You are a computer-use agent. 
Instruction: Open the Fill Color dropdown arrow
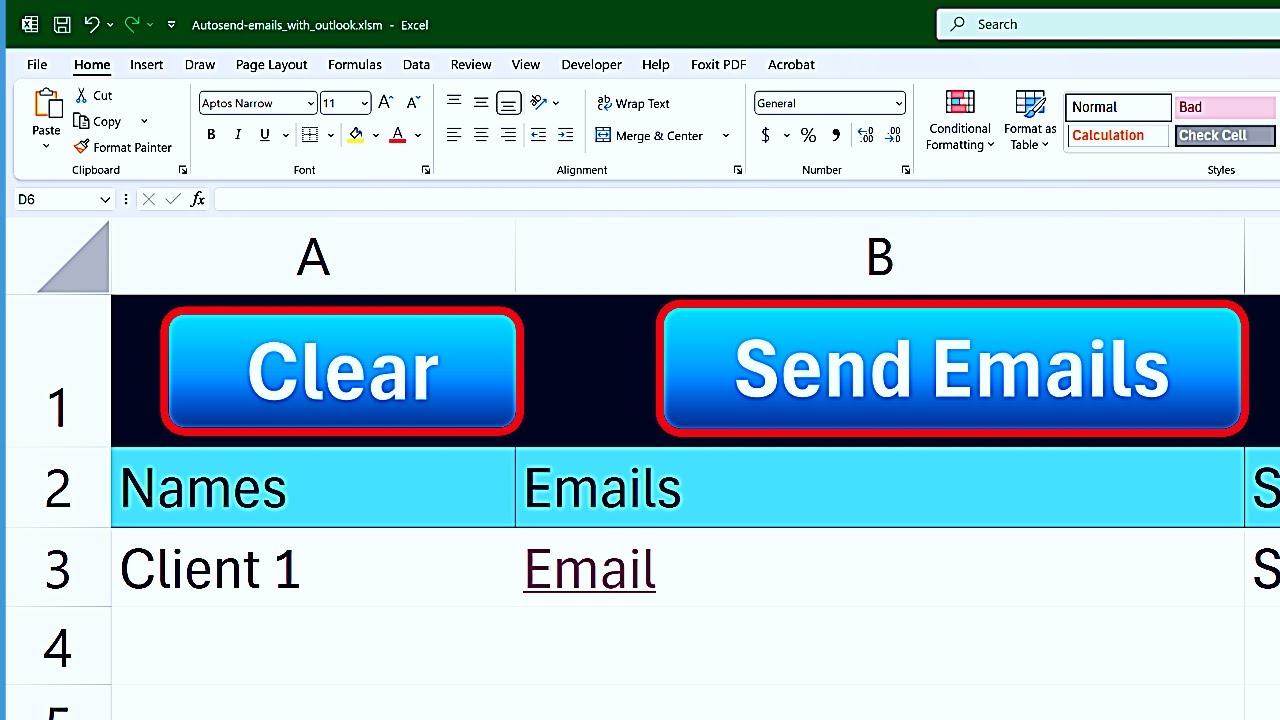tap(376, 135)
